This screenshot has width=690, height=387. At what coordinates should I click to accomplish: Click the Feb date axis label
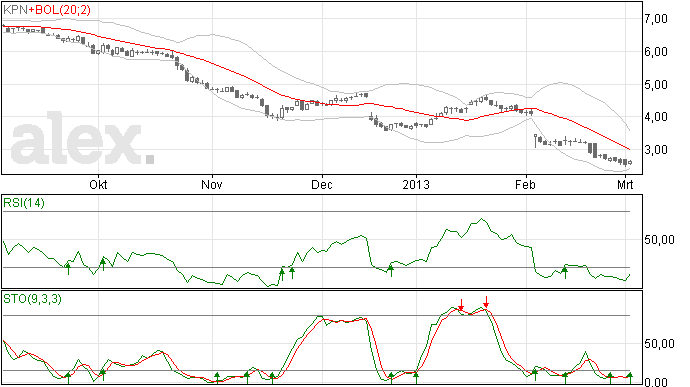pos(525,184)
